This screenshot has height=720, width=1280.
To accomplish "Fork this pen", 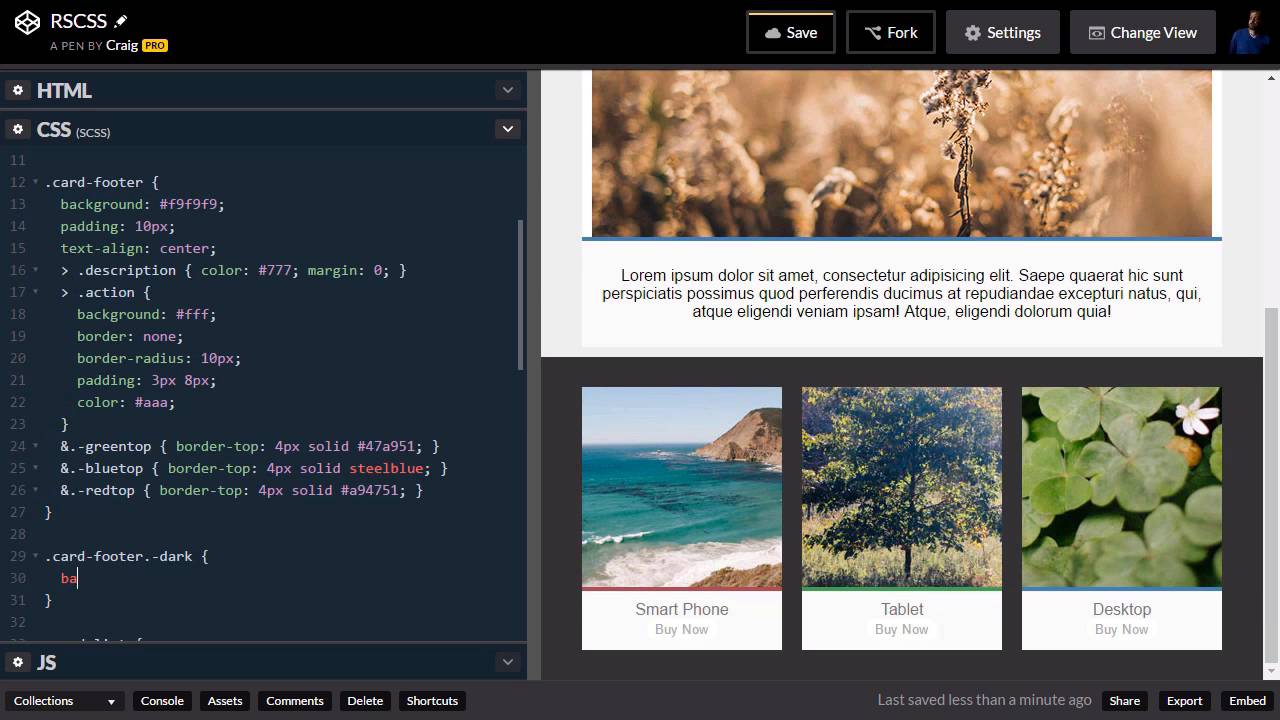I will (x=890, y=33).
